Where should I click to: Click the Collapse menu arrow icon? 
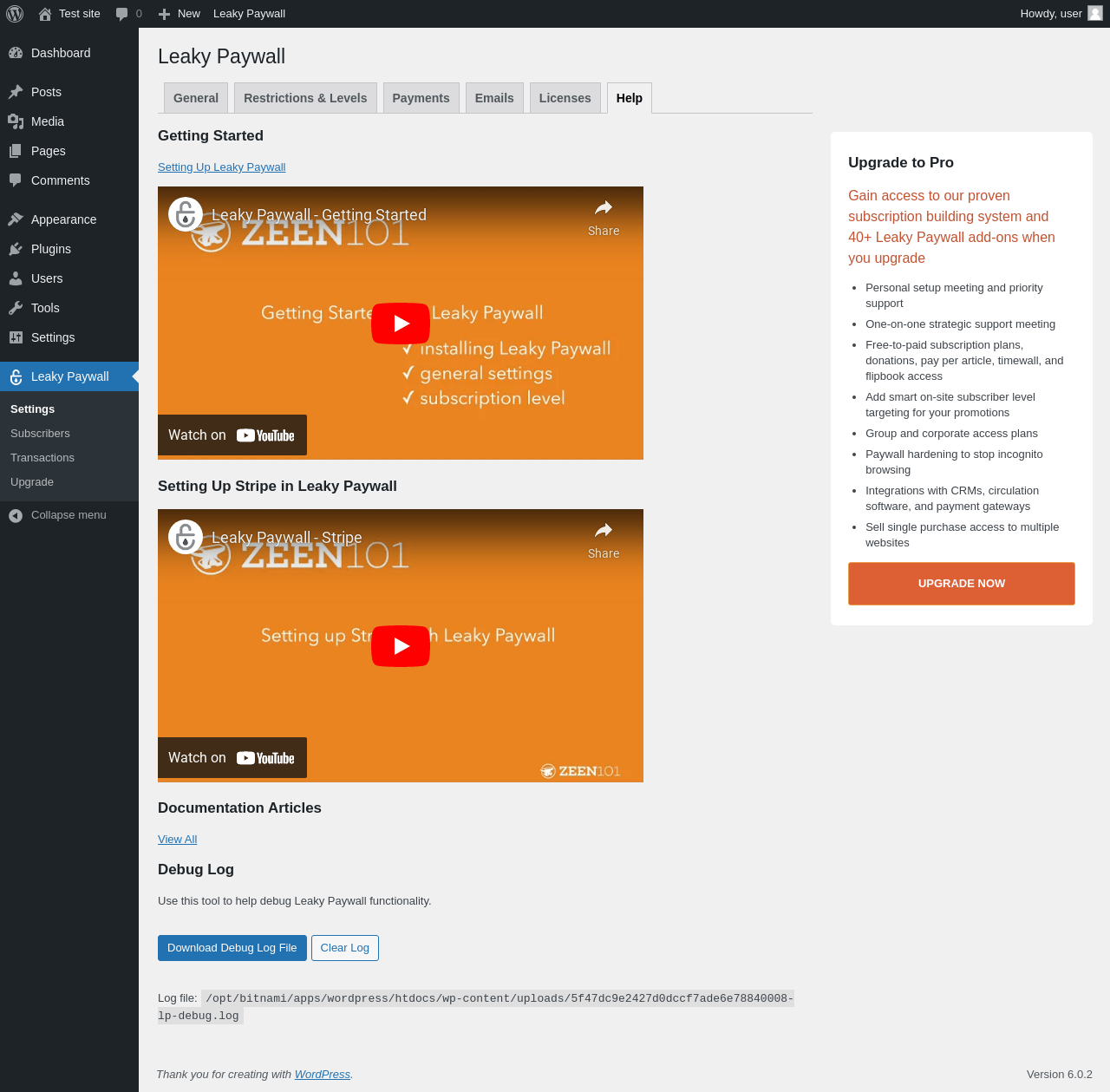click(x=16, y=515)
